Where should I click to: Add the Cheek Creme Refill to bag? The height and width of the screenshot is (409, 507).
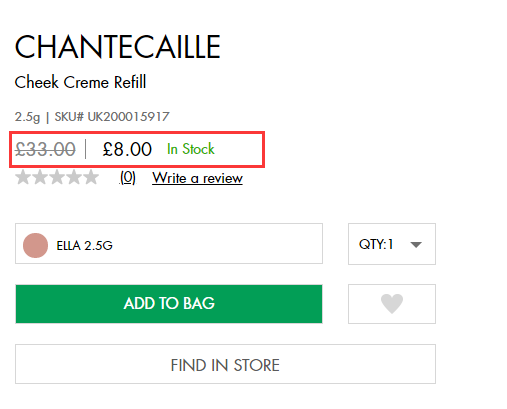click(x=169, y=304)
